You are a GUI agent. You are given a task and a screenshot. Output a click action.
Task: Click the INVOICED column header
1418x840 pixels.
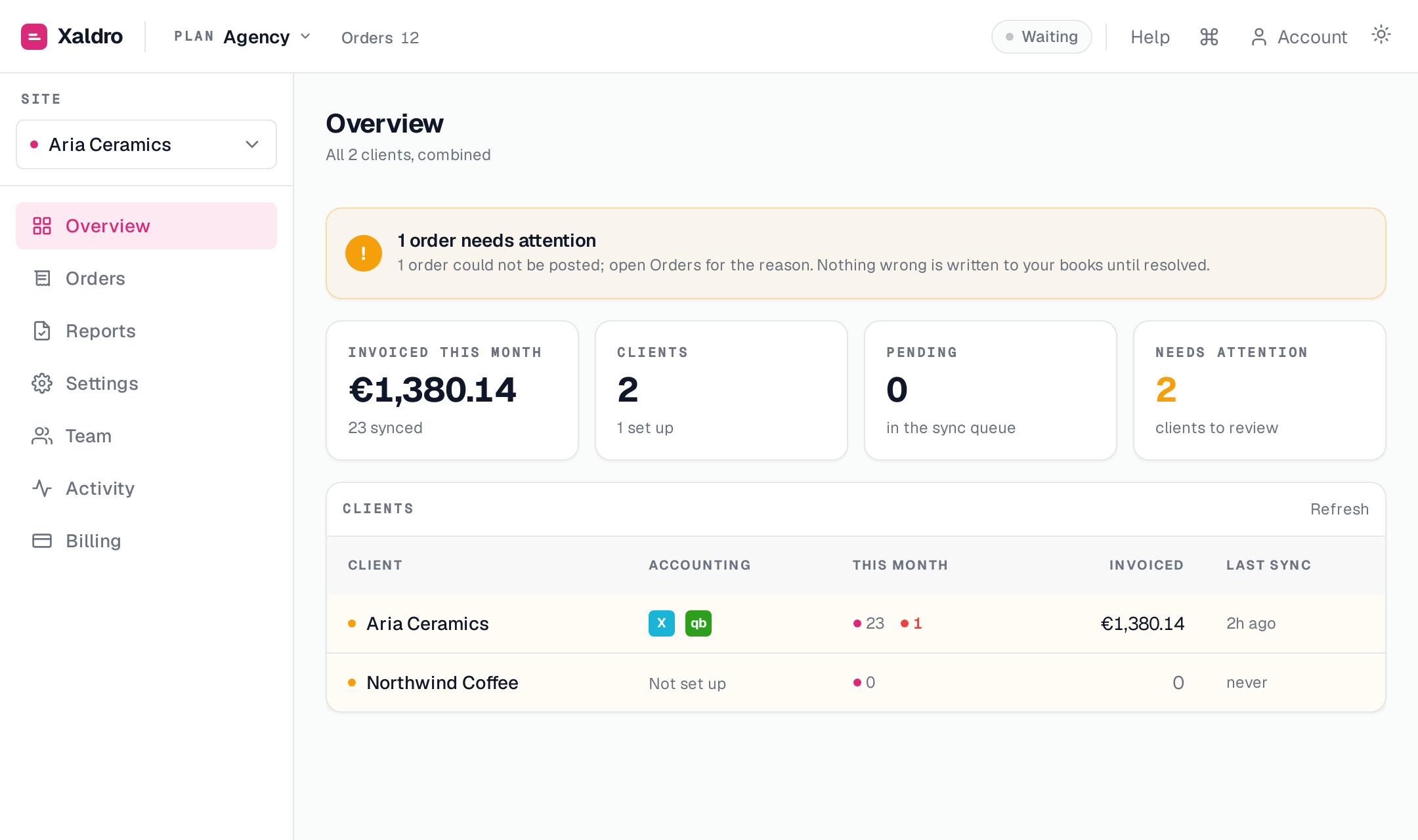(1146, 565)
